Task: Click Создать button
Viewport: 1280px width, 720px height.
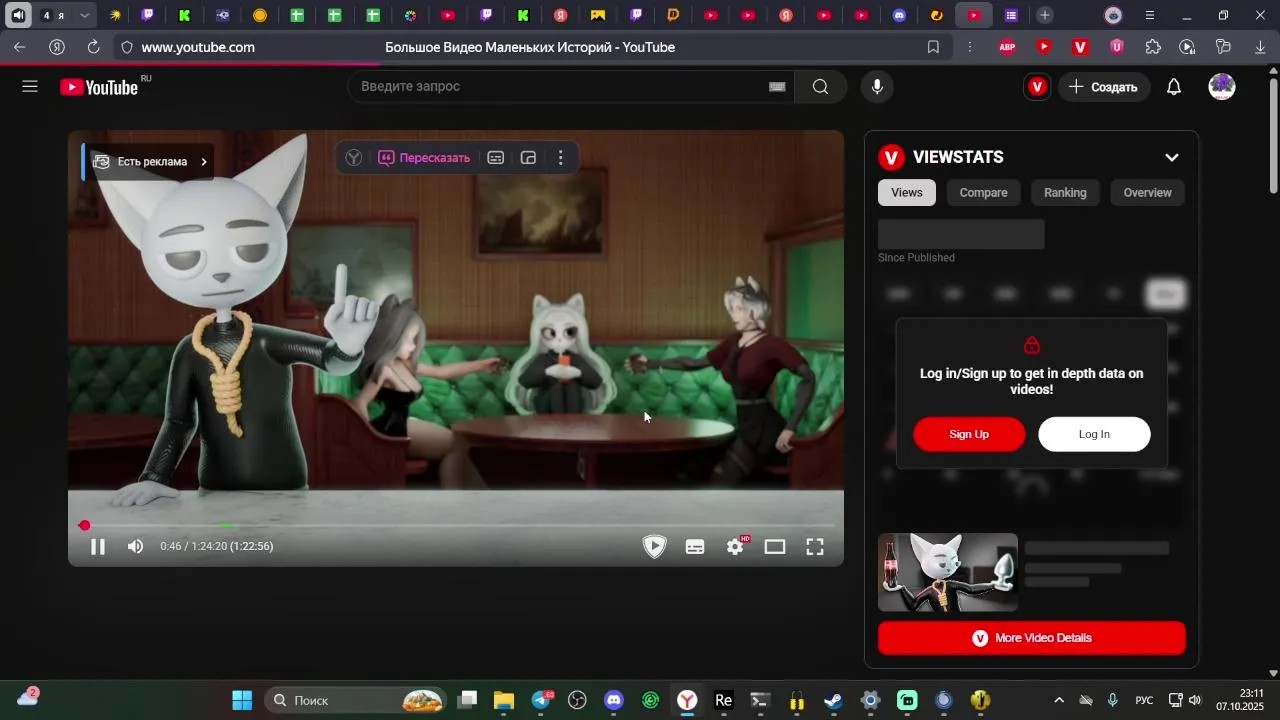Action: pos(1104,87)
